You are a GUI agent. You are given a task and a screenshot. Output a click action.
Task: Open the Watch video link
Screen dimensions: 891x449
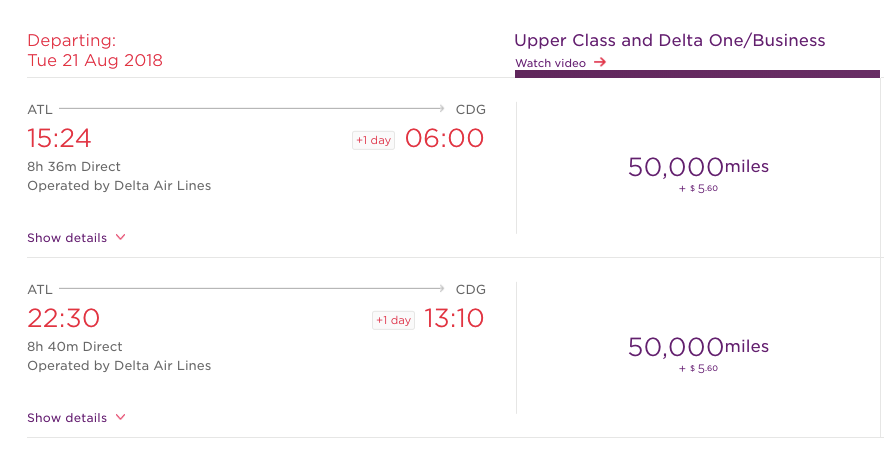point(550,63)
